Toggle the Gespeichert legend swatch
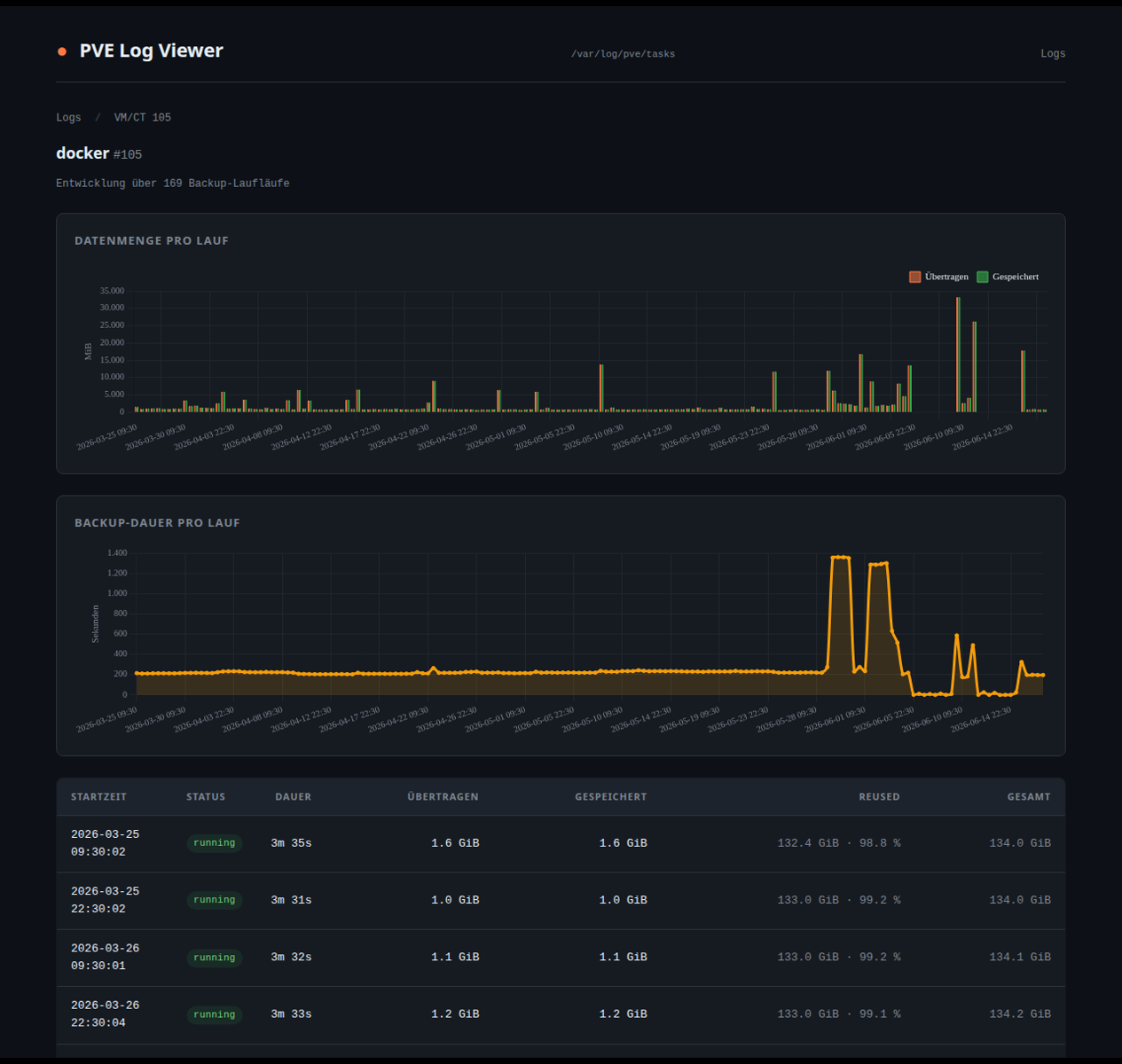This screenshot has height=1064, width=1122. click(983, 277)
